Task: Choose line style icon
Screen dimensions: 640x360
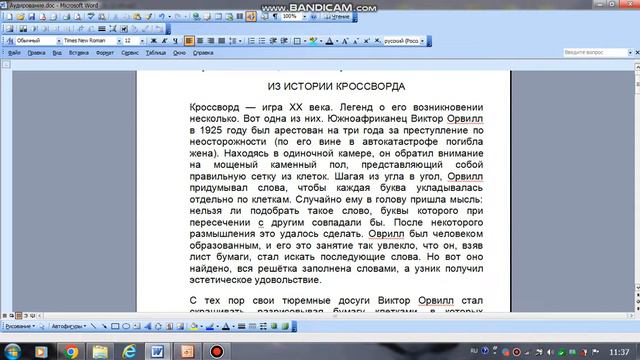Action: [x=242, y=326]
